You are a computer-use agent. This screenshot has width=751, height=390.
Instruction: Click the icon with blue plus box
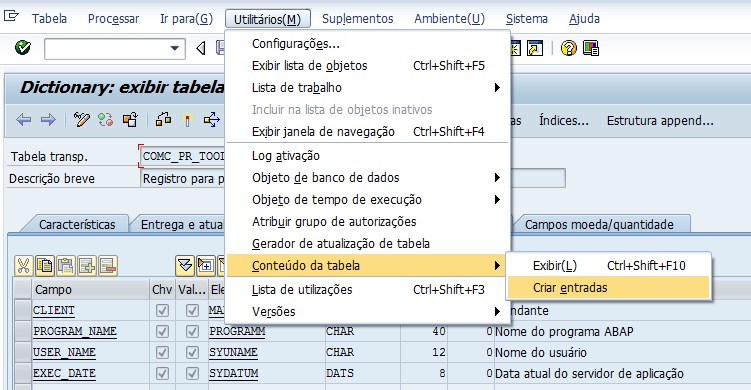tap(206, 265)
